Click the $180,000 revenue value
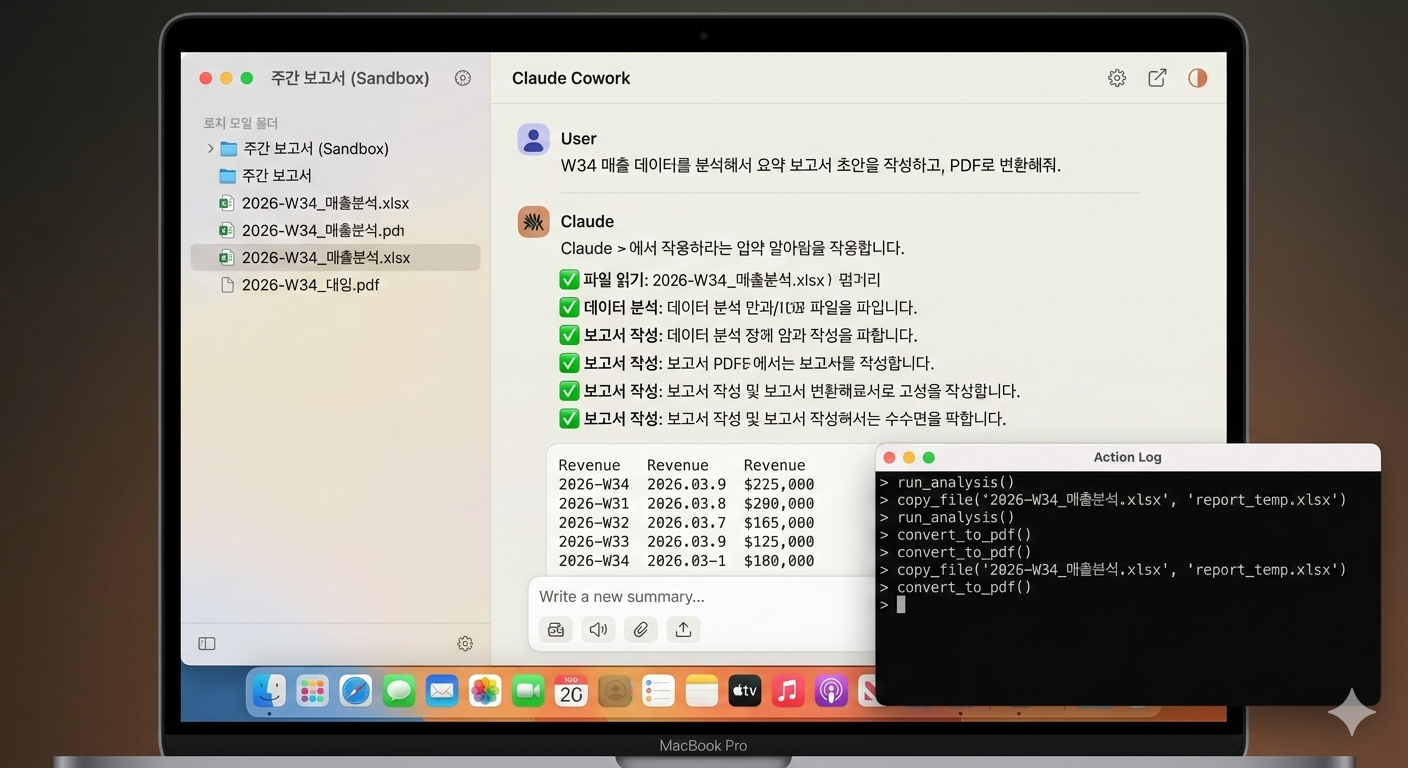Image resolution: width=1408 pixels, height=768 pixels. (x=779, y=561)
